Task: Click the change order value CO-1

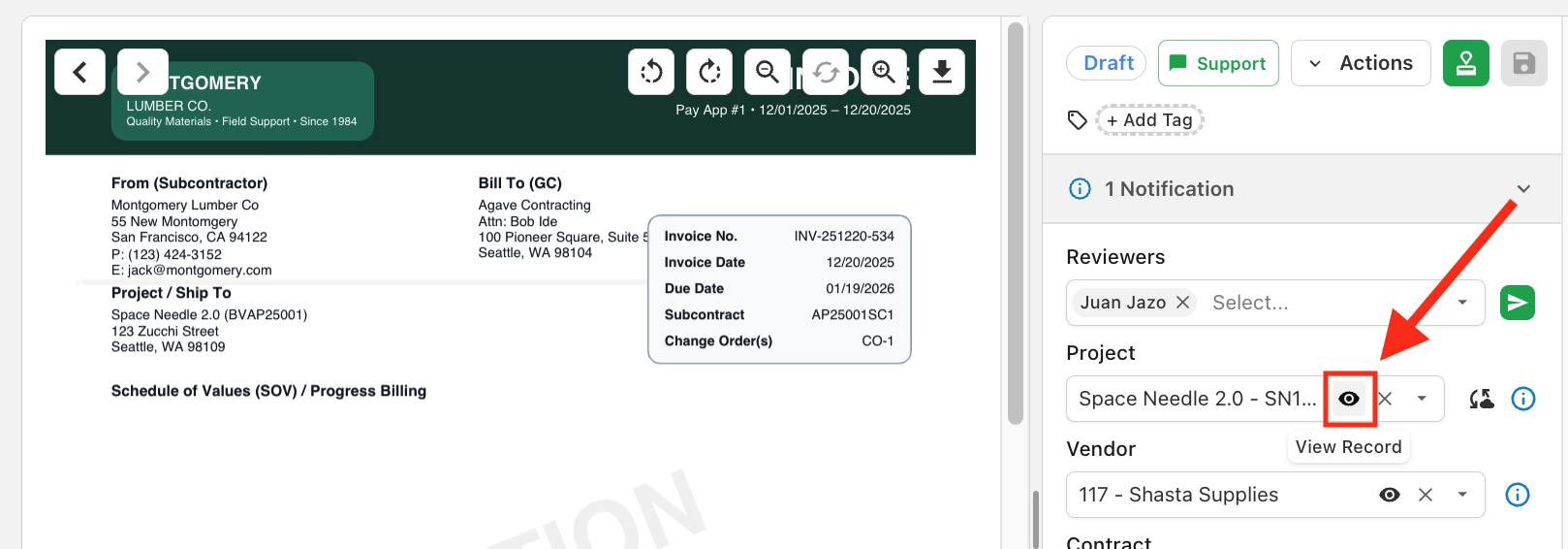Action: [878, 341]
